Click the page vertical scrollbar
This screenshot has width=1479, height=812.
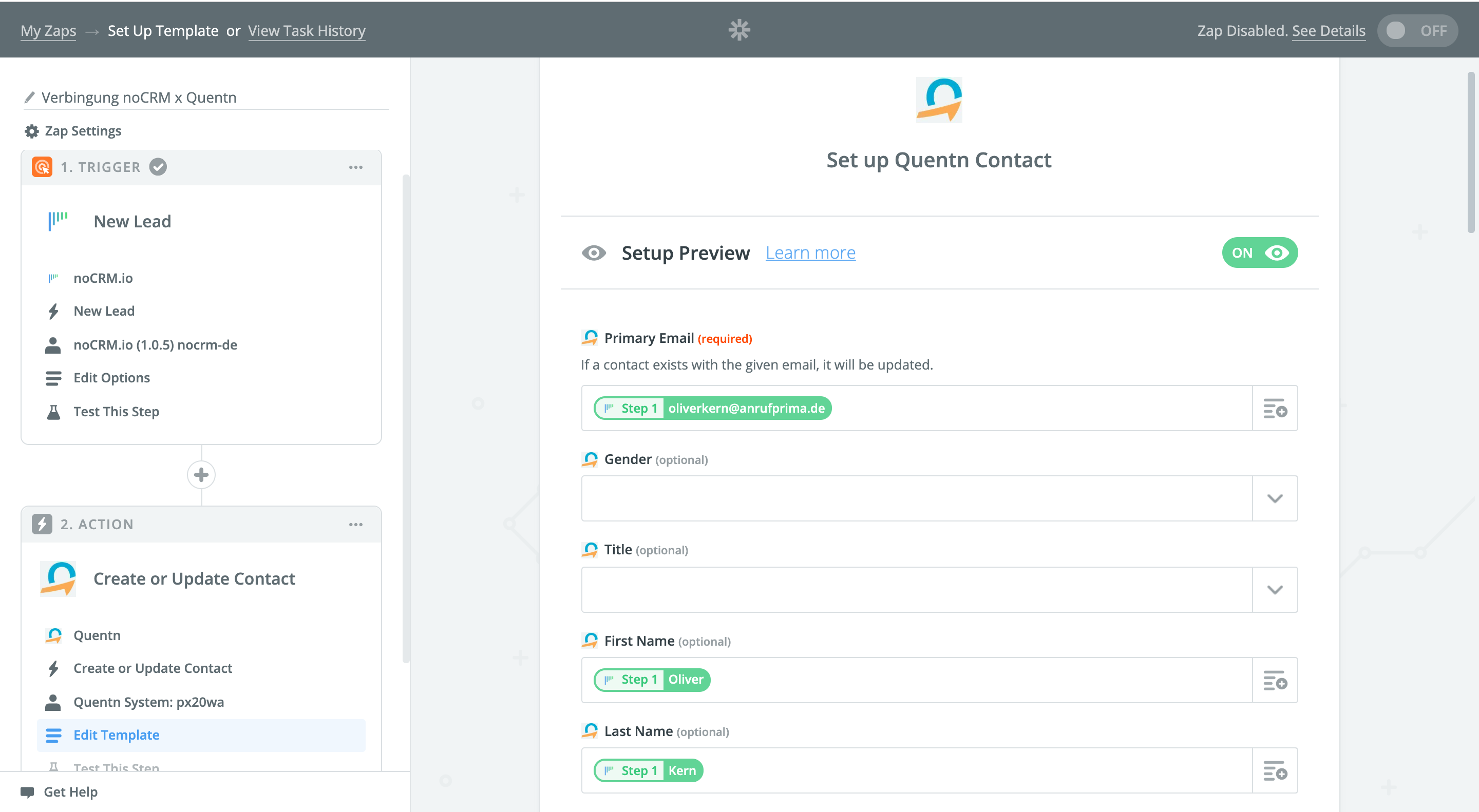tap(1471, 152)
